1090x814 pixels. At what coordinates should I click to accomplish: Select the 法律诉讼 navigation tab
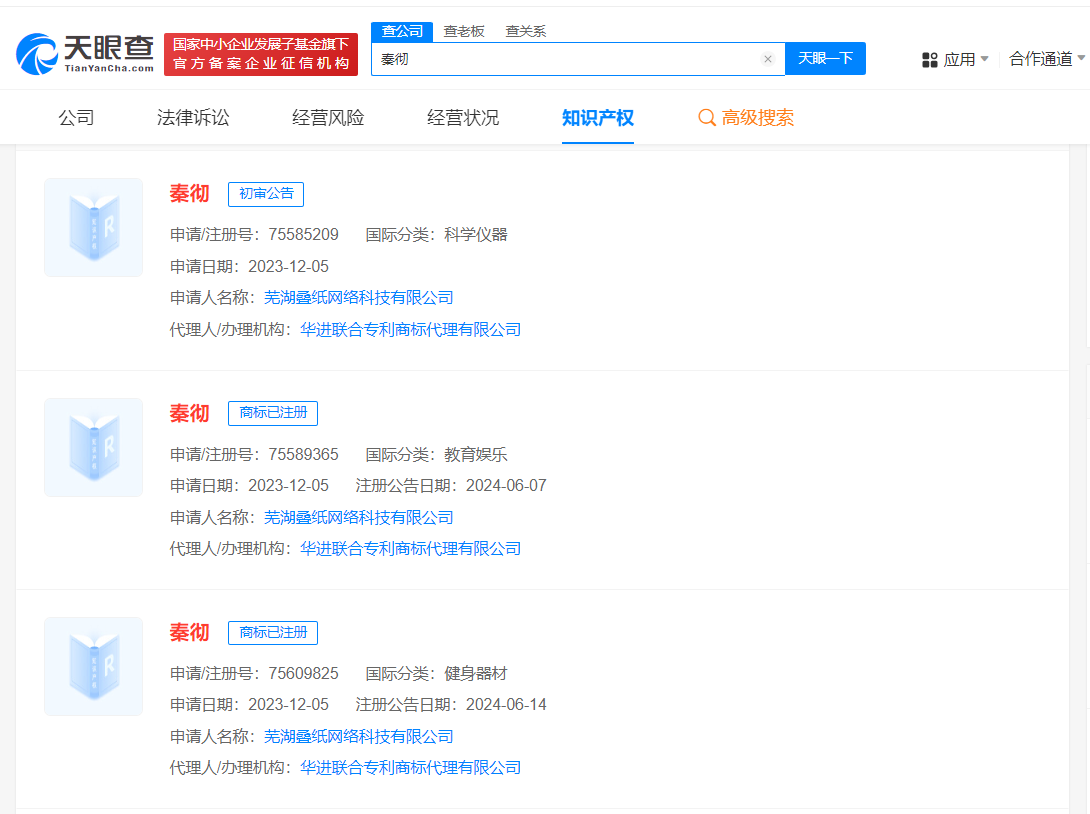193,118
